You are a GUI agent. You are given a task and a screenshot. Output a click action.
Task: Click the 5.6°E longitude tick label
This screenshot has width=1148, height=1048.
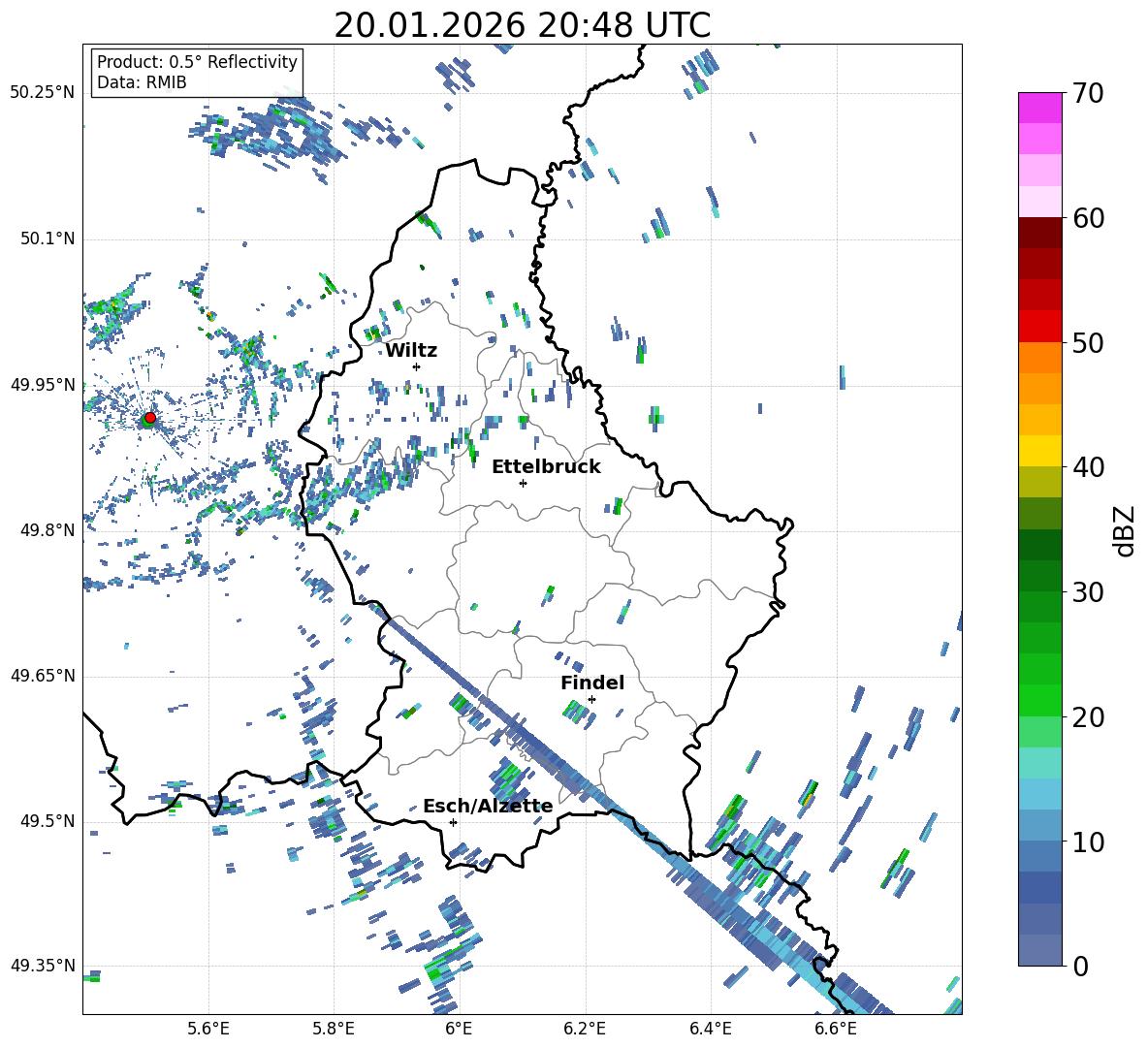coord(207,1029)
